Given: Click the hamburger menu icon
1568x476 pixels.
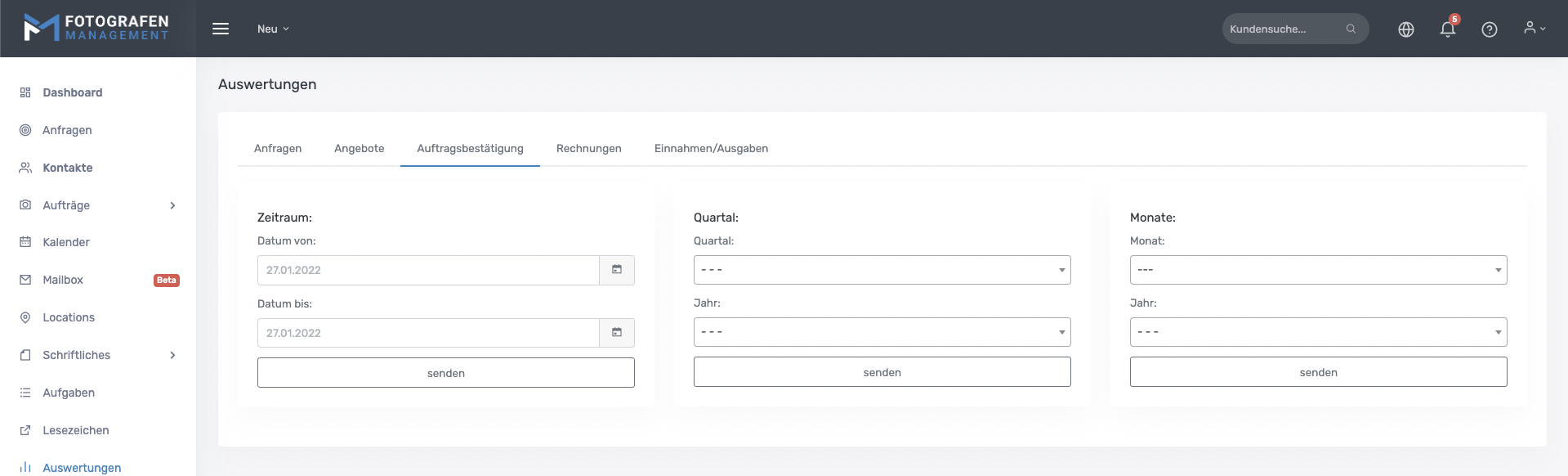Looking at the screenshot, I should [221, 29].
